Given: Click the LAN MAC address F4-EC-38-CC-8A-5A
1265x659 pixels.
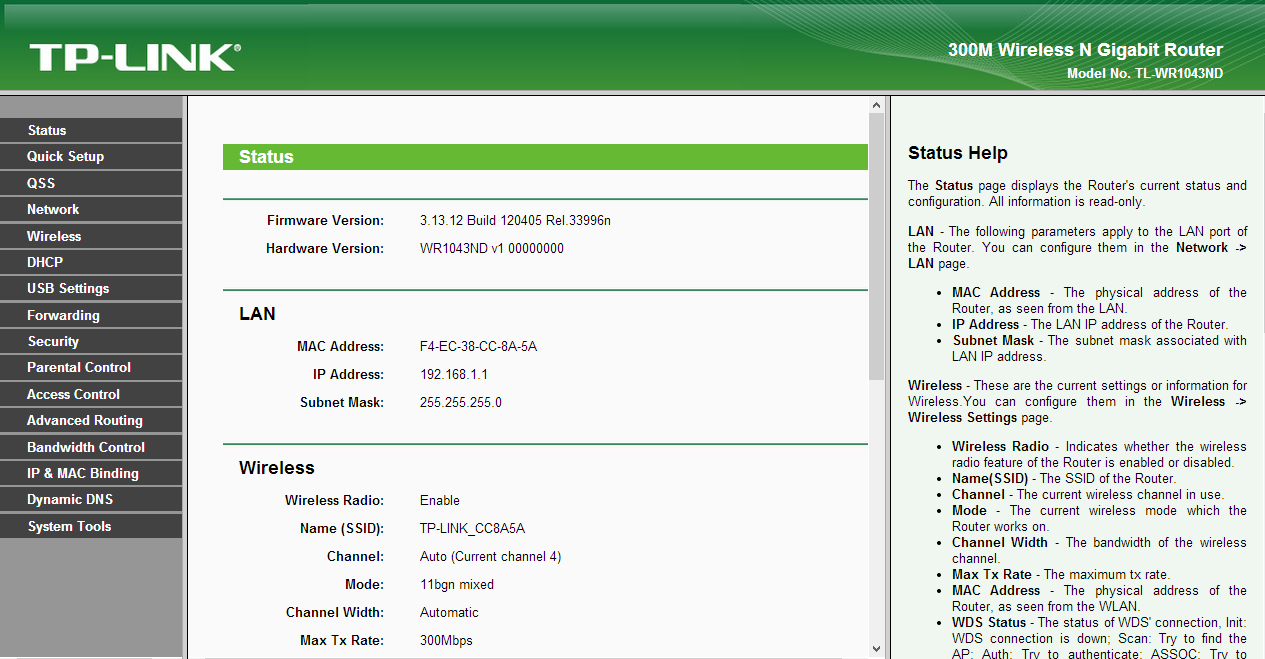Looking at the screenshot, I should pyautogui.click(x=479, y=346).
